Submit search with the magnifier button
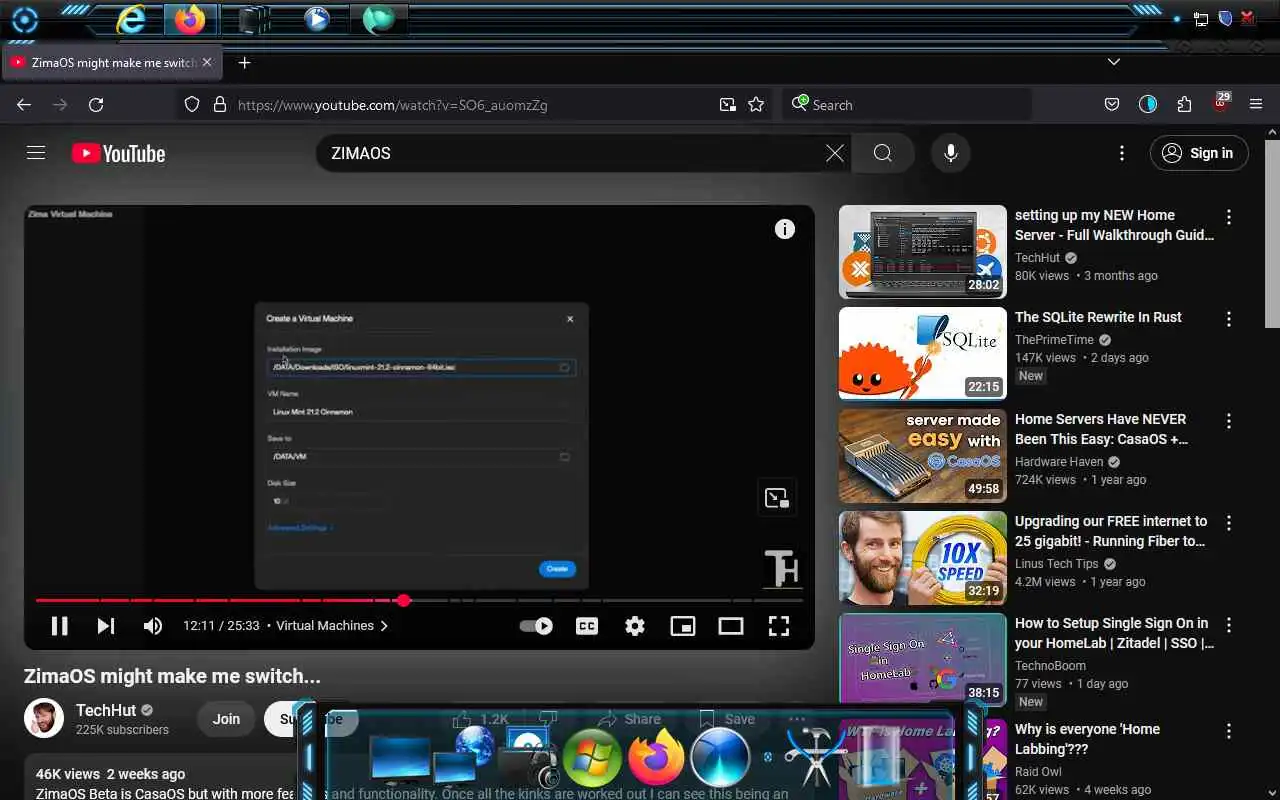The width and height of the screenshot is (1280, 800). (882, 153)
